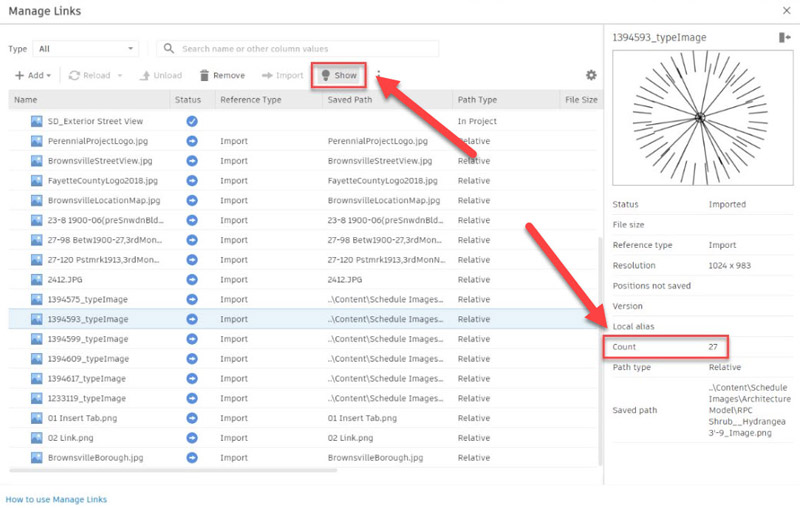Image resolution: width=800 pixels, height=508 pixels.
Task: Open the Type filter dropdown
Action: (86, 48)
